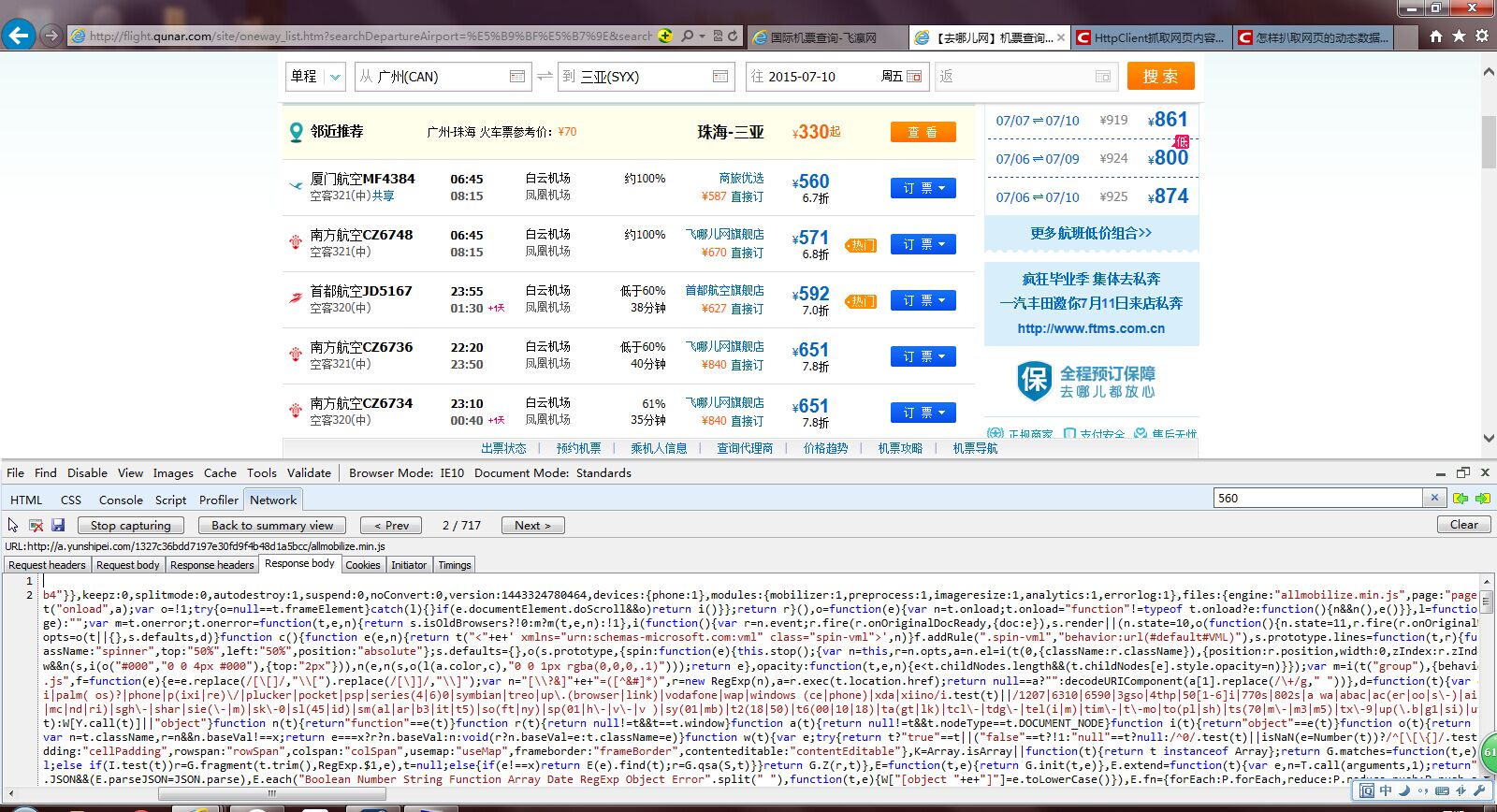Click Back to summary view button
Screen dimensions: 1497x812
[272, 526]
